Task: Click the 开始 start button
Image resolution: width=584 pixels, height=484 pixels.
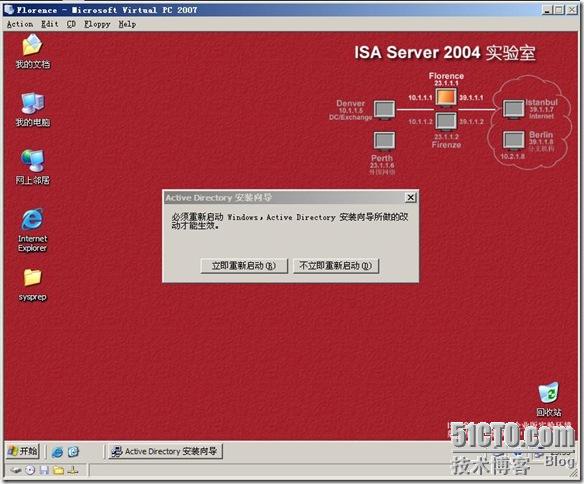Action: [23, 451]
